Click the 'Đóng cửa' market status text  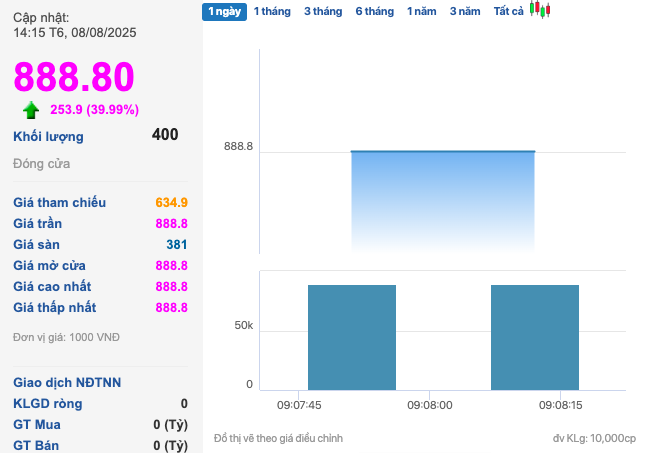tap(41, 163)
